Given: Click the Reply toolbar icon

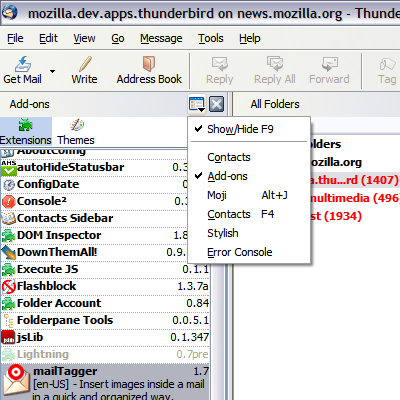Looking at the screenshot, I should (220, 64).
